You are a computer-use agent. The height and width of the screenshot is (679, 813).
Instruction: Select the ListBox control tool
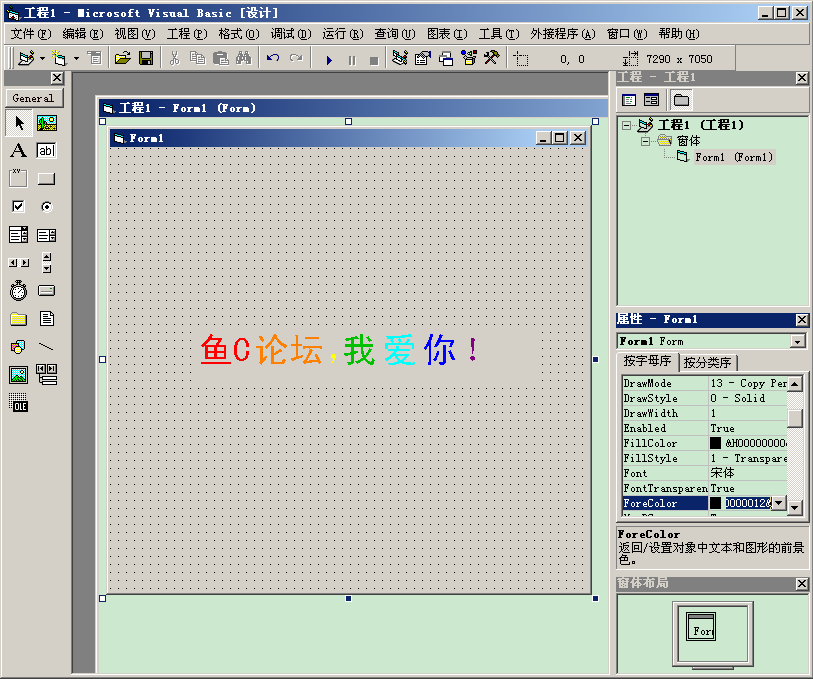click(47, 235)
